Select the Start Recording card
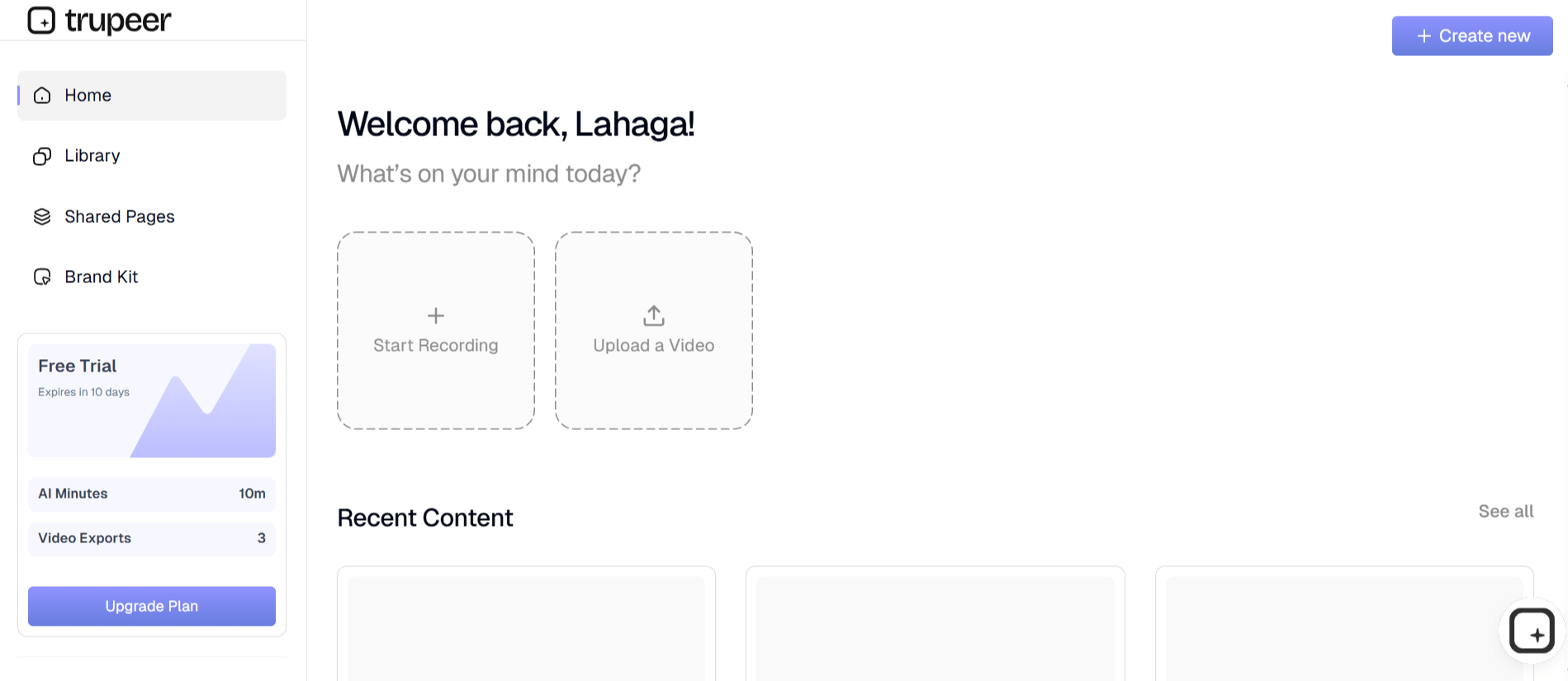The width and height of the screenshot is (1568, 681). pos(436,330)
